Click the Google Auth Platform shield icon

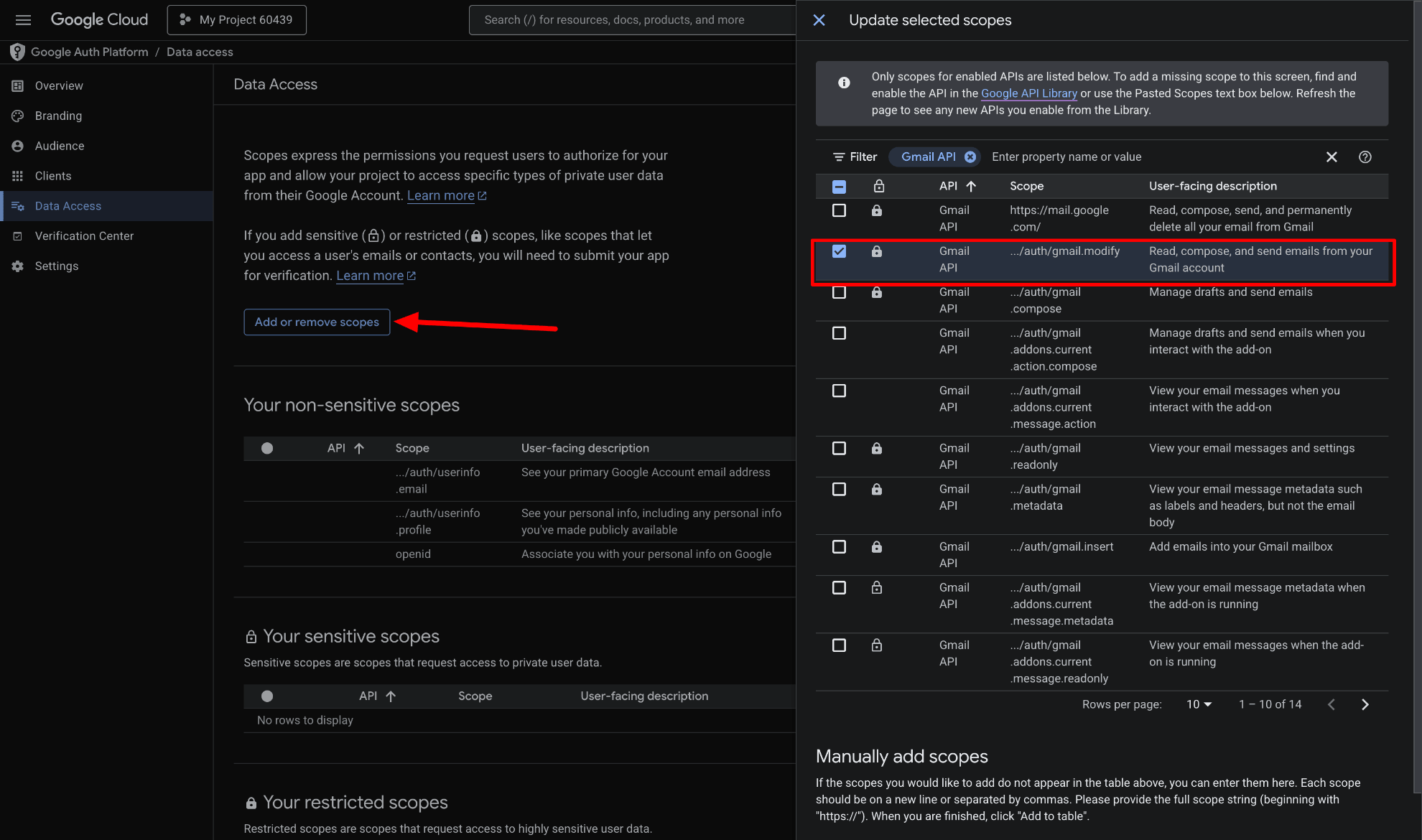(x=17, y=52)
